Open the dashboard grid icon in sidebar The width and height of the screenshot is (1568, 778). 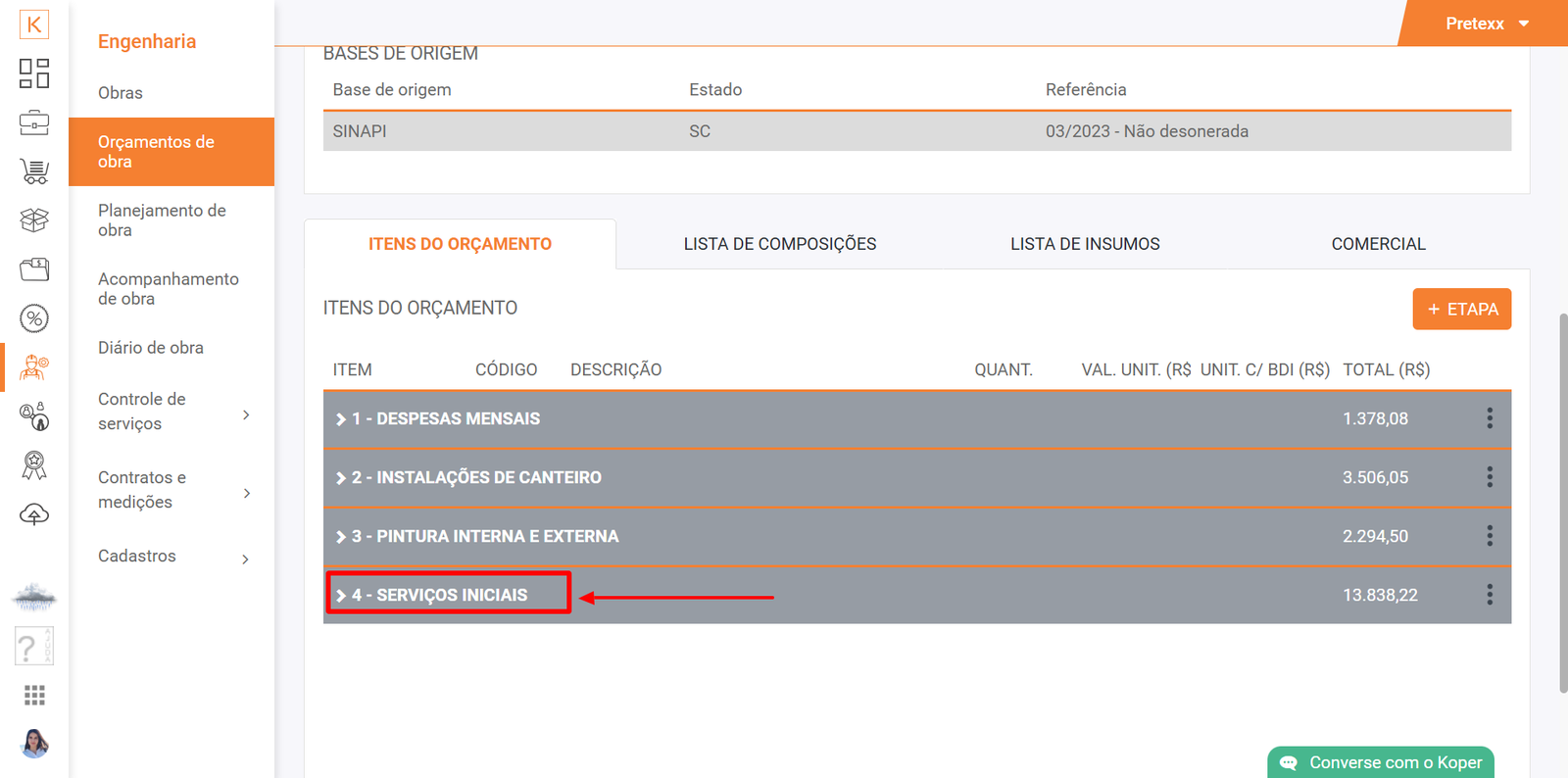[34, 73]
